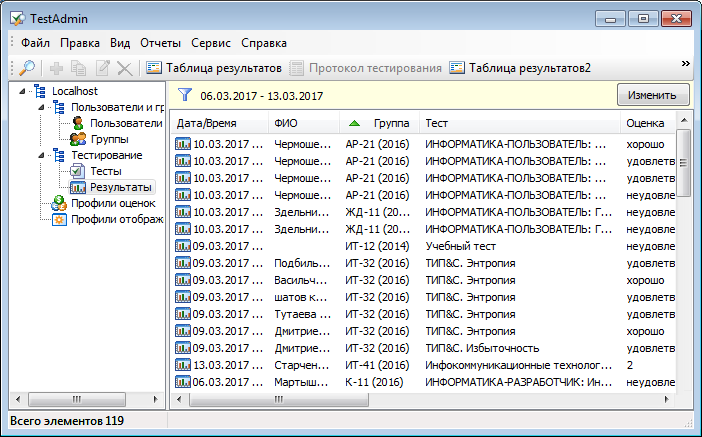Select Localhost in the tree
Viewport: 702px width, 437px height.
click(75, 91)
